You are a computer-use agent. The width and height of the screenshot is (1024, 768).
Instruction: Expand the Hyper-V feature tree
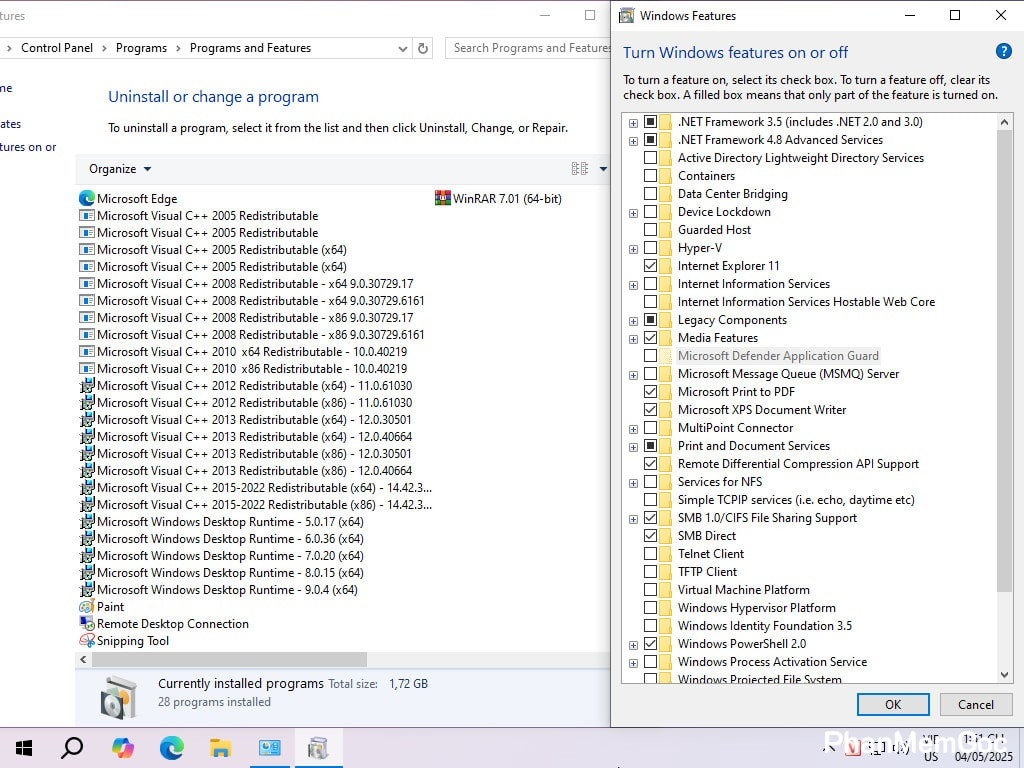coord(633,248)
